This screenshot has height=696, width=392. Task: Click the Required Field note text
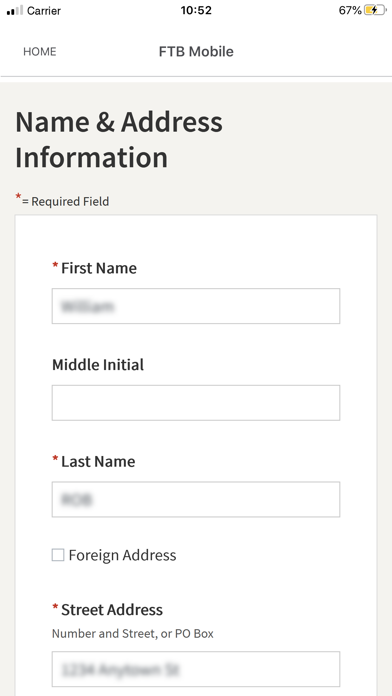(x=63, y=201)
